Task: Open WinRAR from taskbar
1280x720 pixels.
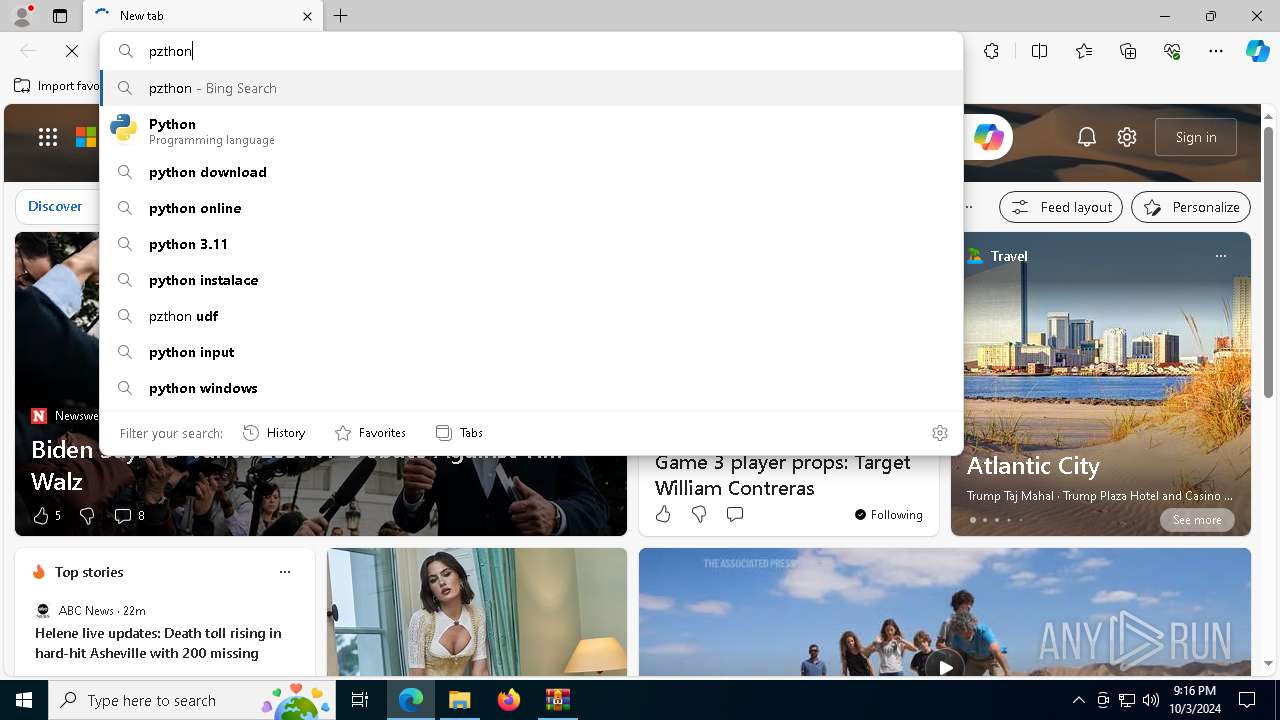Action: 557,700
